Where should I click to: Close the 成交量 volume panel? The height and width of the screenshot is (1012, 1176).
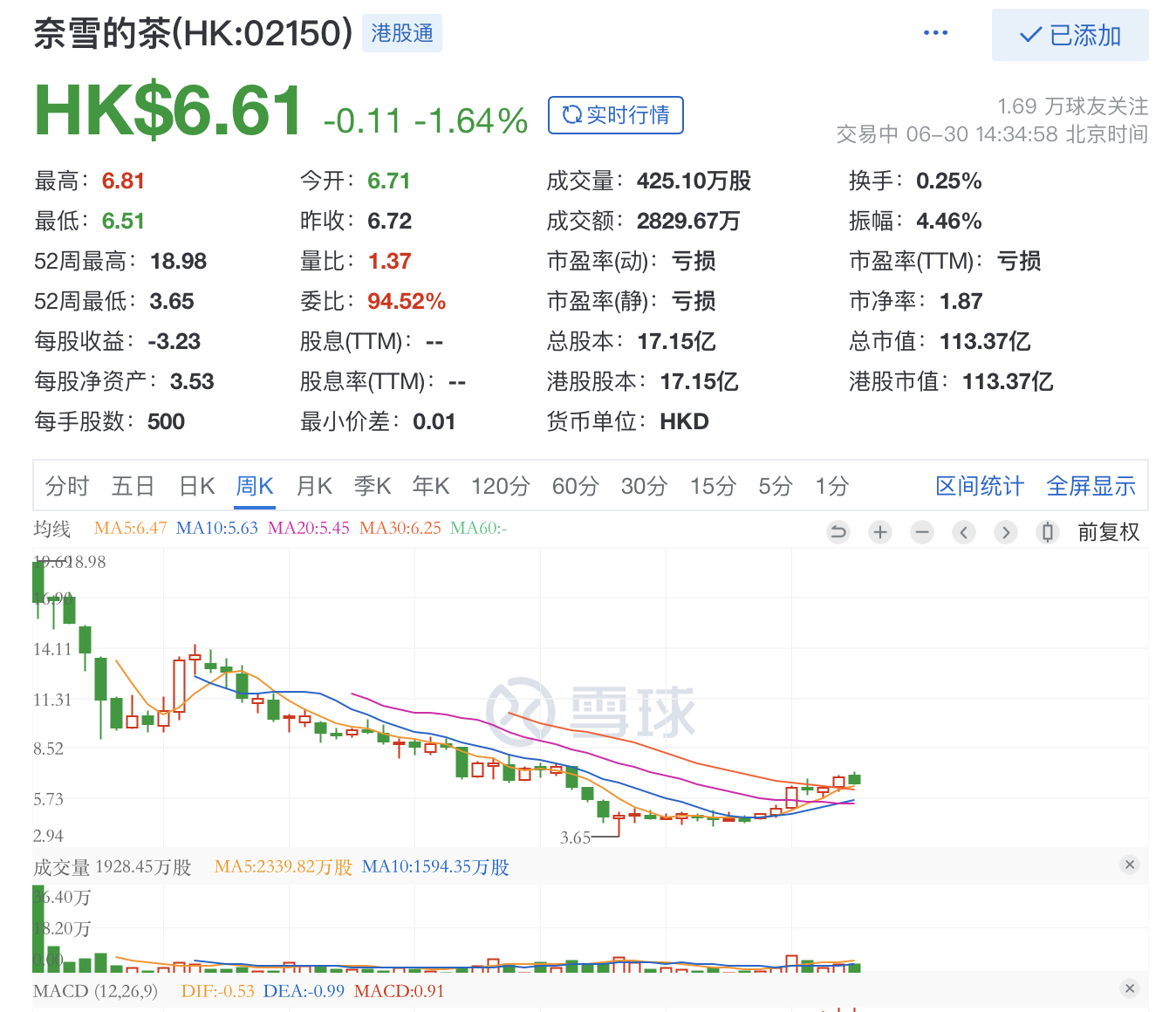(x=1130, y=865)
